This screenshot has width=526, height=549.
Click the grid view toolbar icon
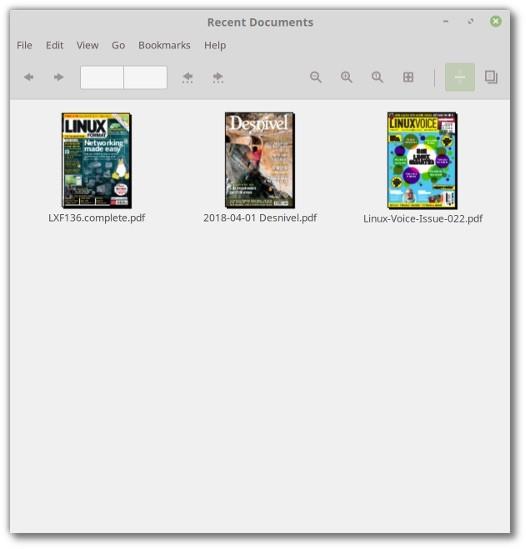pos(408,77)
